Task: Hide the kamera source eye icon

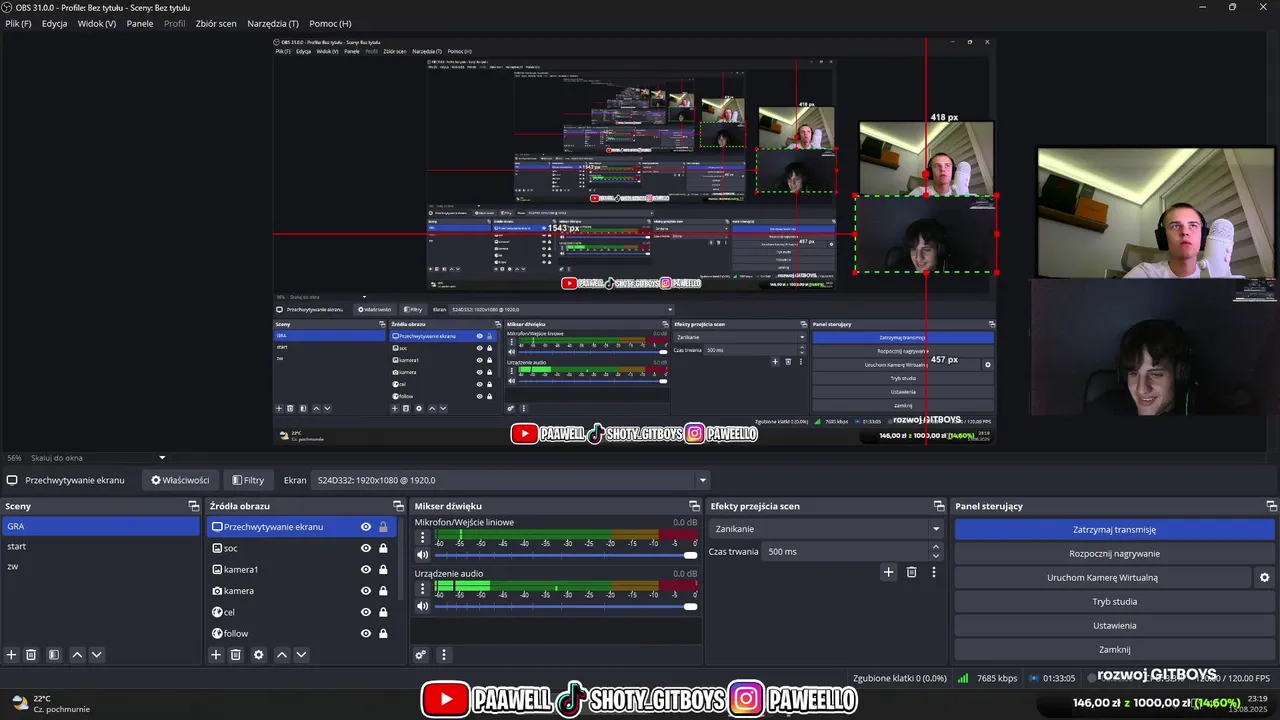Action: click(x=366, y=591)
